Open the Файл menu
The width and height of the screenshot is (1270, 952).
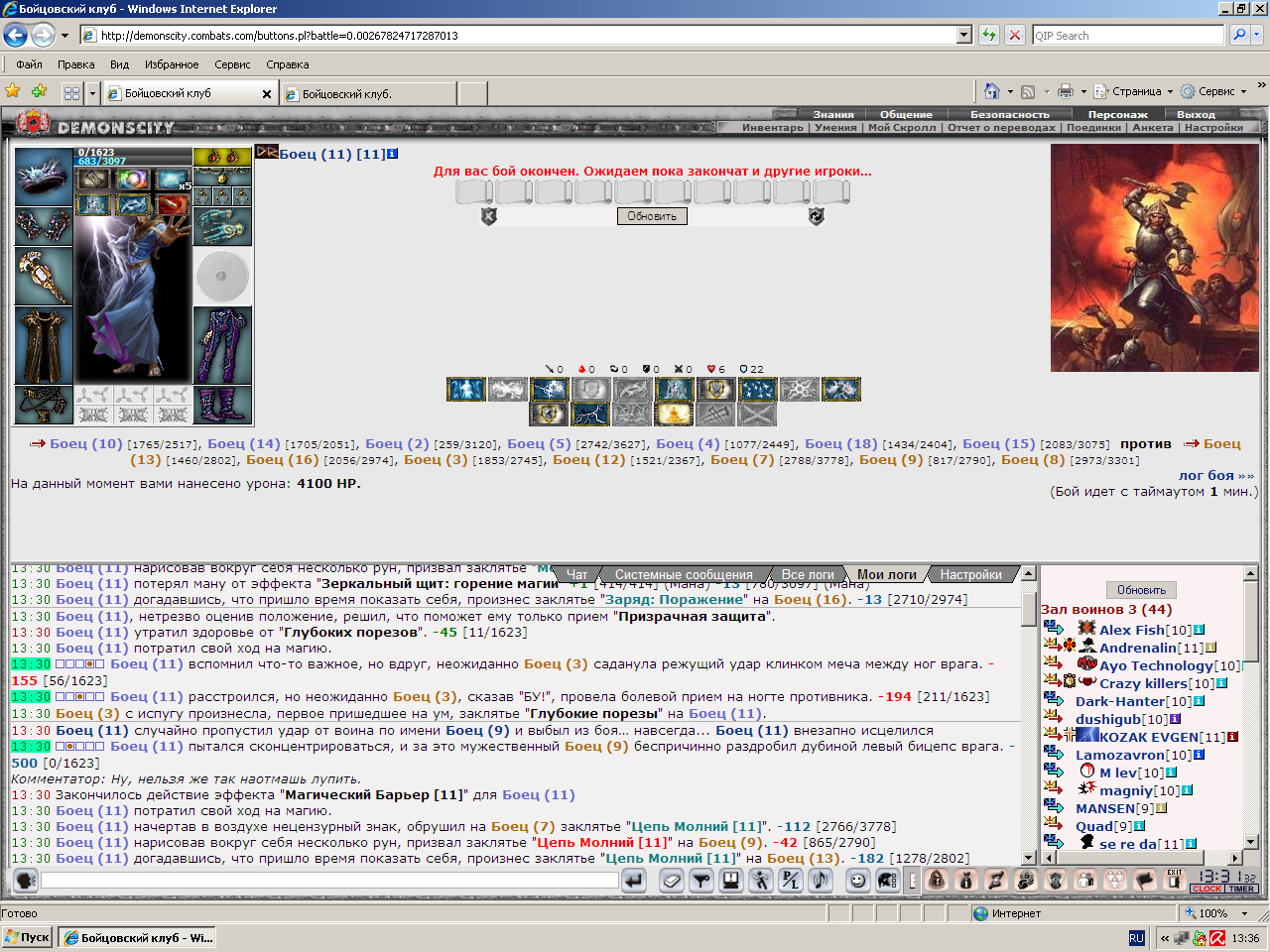click(x=29, y=64)
